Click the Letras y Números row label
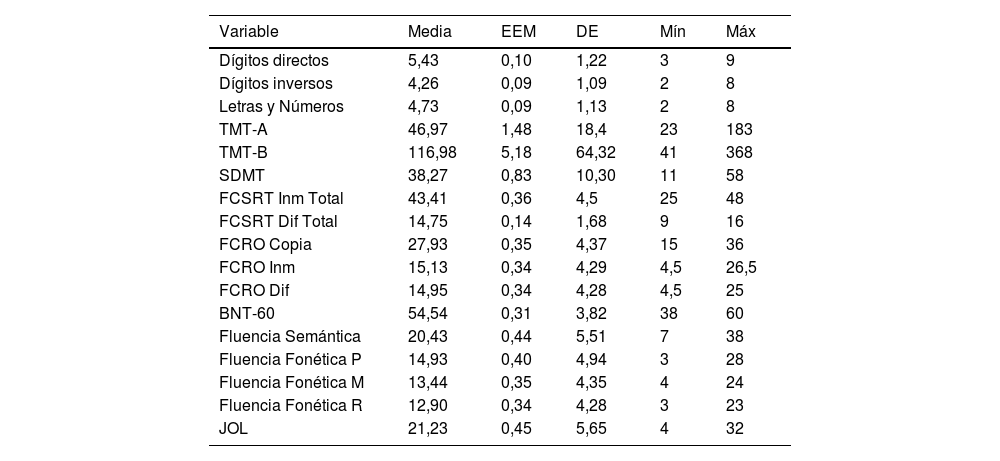1000x461 pixels. tap(281, 107)
